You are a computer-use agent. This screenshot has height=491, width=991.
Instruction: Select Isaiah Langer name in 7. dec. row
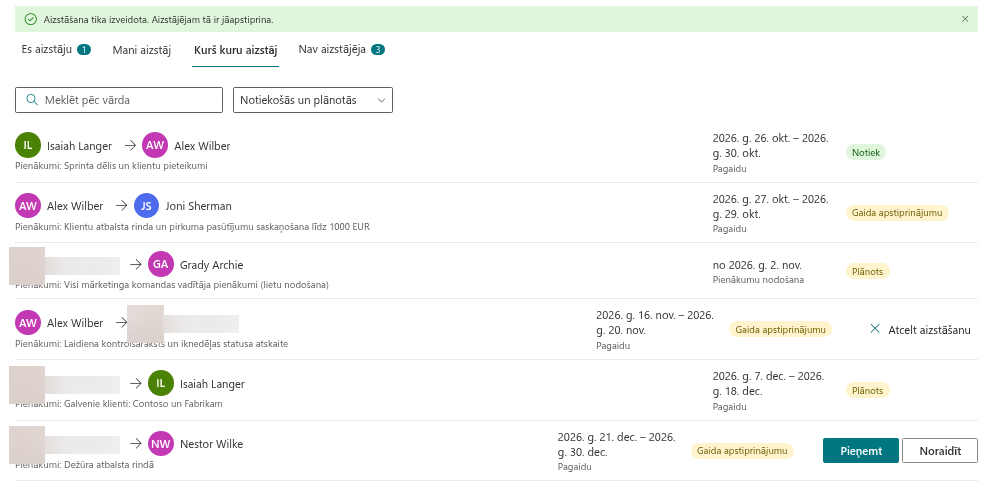point(212,384)
